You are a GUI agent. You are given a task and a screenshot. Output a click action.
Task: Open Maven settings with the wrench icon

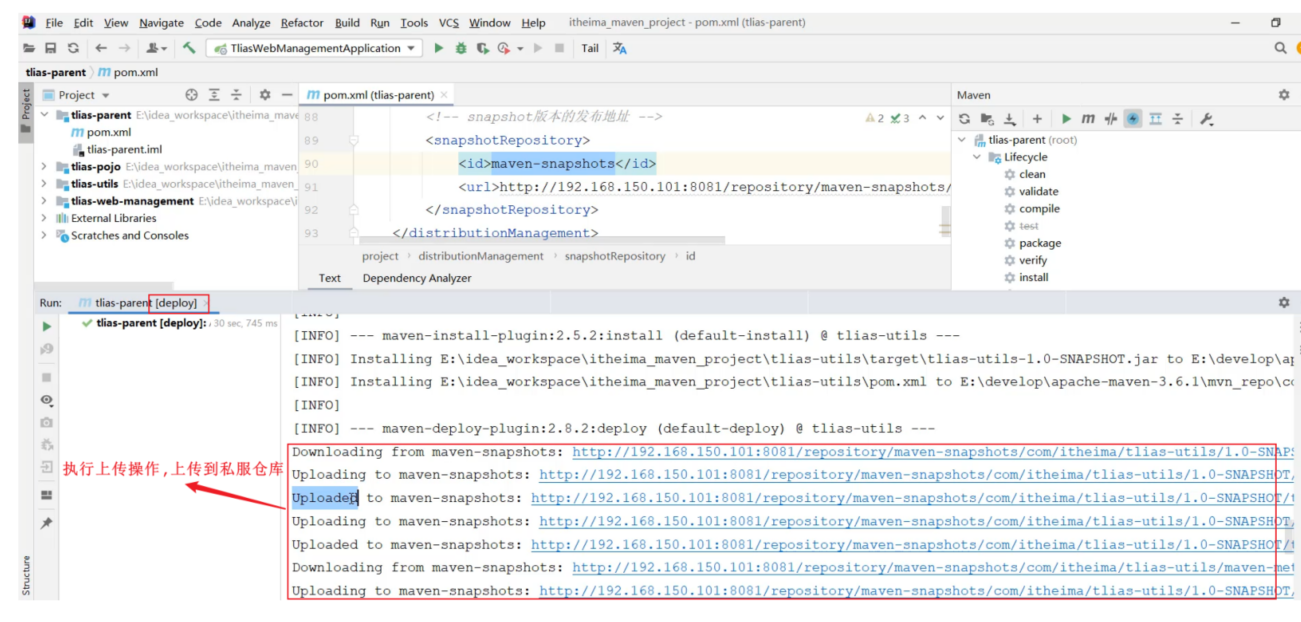1206,119
